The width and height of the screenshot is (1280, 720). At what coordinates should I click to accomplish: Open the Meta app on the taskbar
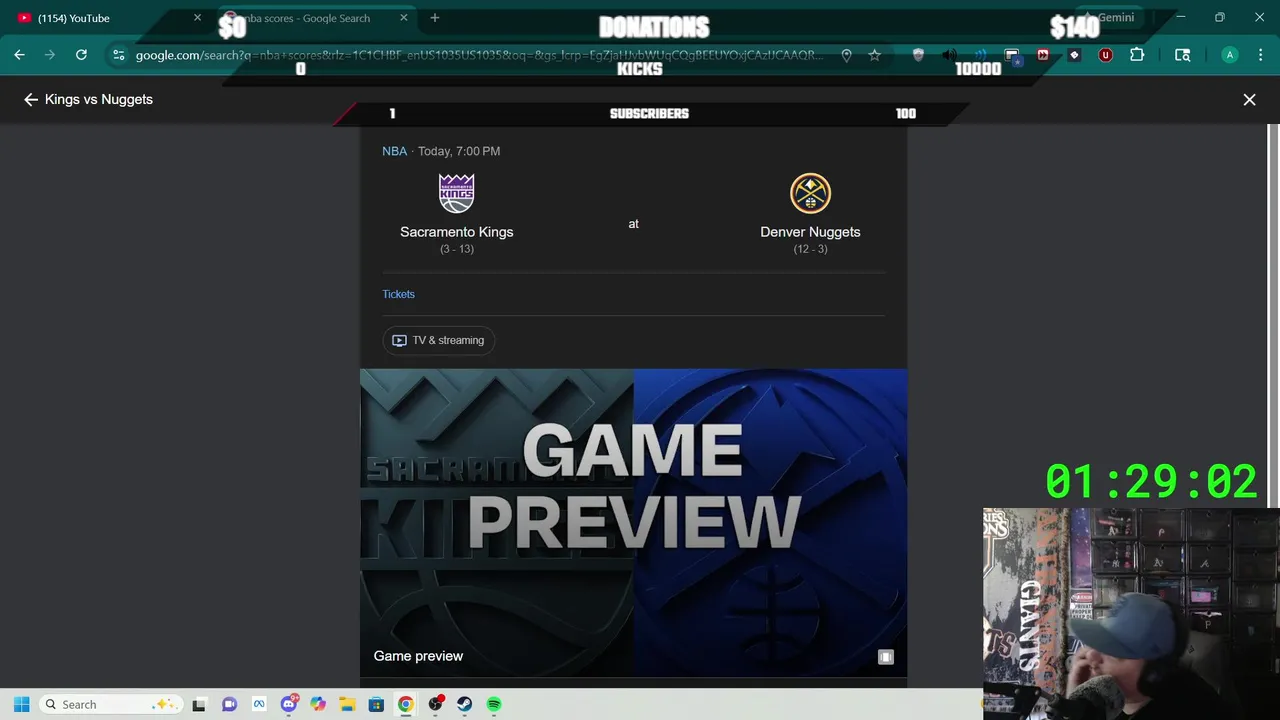259,704
